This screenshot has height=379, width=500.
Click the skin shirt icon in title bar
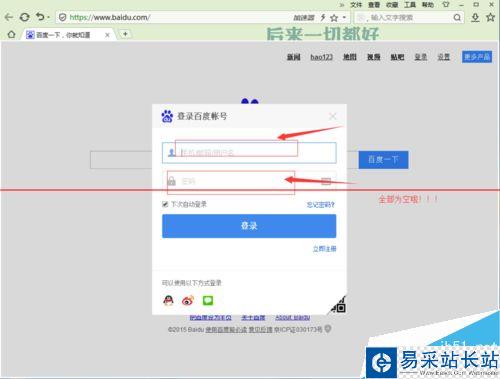click(446, 5)
